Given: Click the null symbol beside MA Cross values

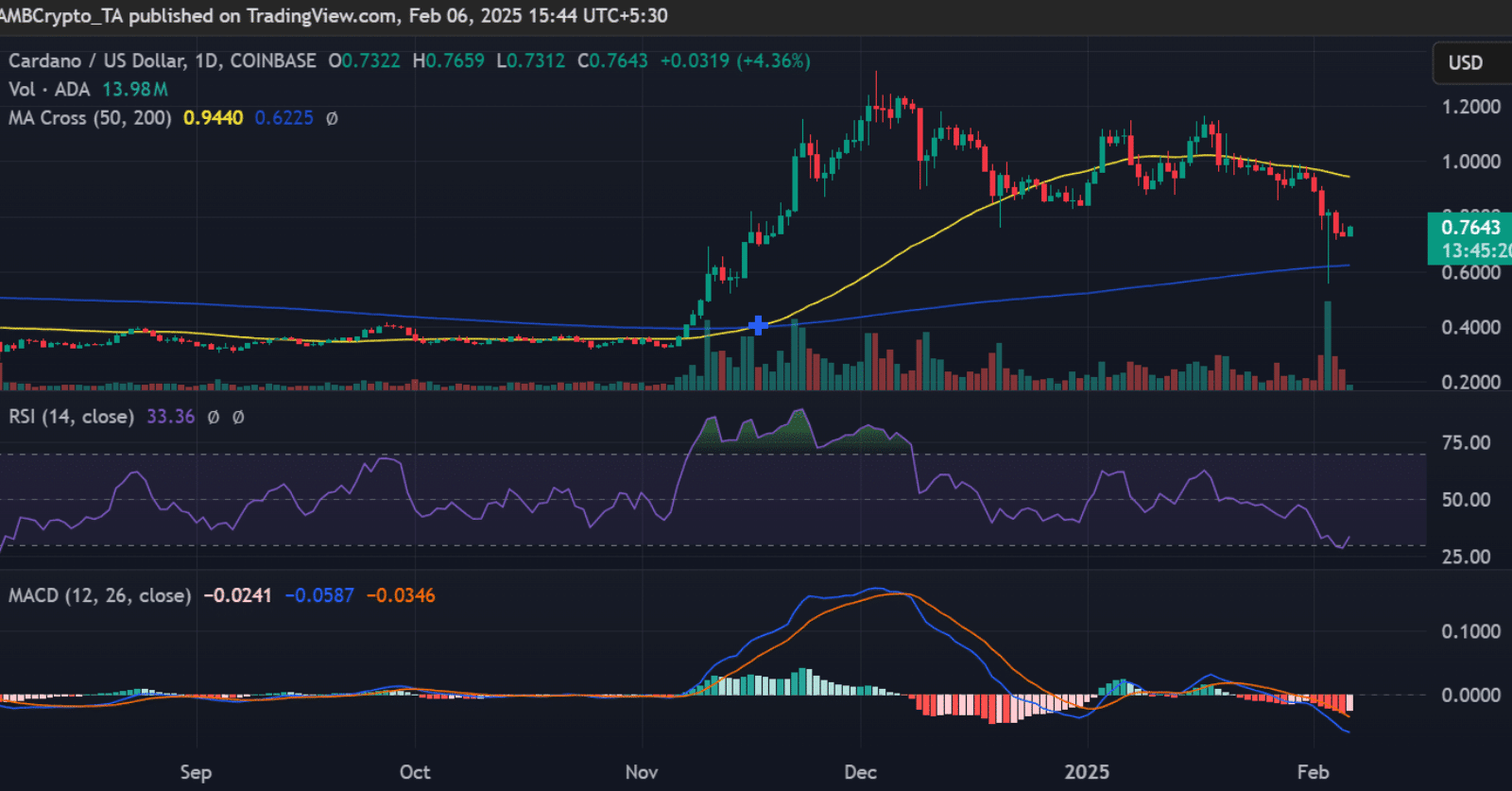Looking at the screenshot, I should pyautogui.click(x=332, y=118).
